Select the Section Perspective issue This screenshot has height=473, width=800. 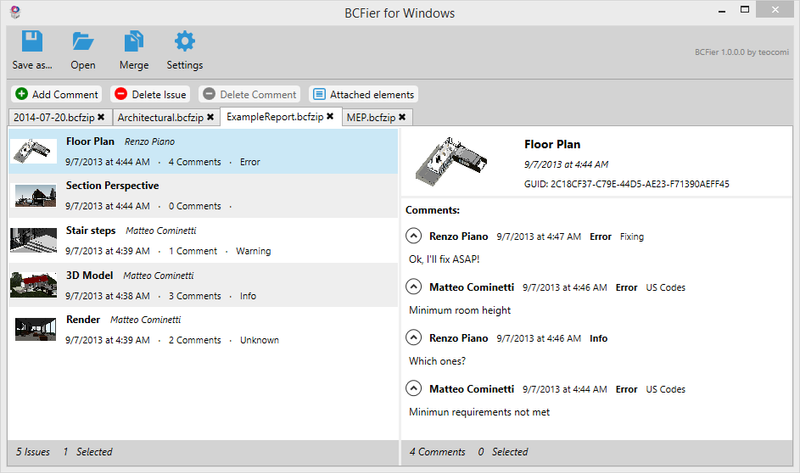click(x=112, y=186)
